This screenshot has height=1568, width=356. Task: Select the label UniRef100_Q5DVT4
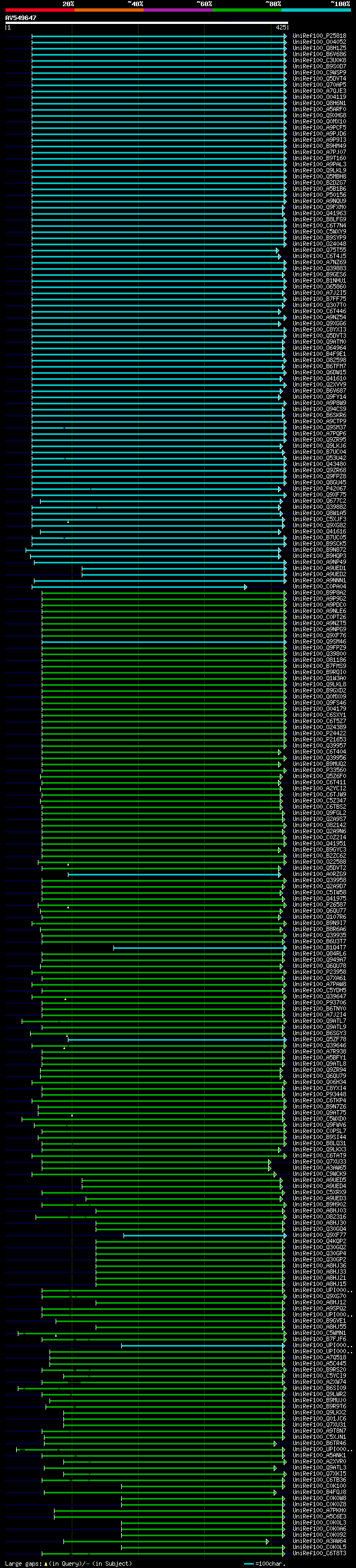coord(319,78)
